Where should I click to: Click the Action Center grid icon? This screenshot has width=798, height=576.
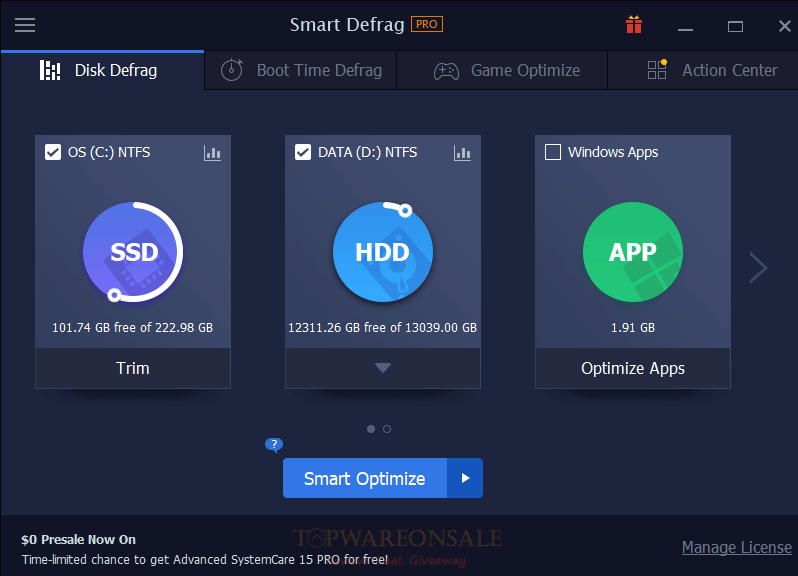tap(657, 70)
